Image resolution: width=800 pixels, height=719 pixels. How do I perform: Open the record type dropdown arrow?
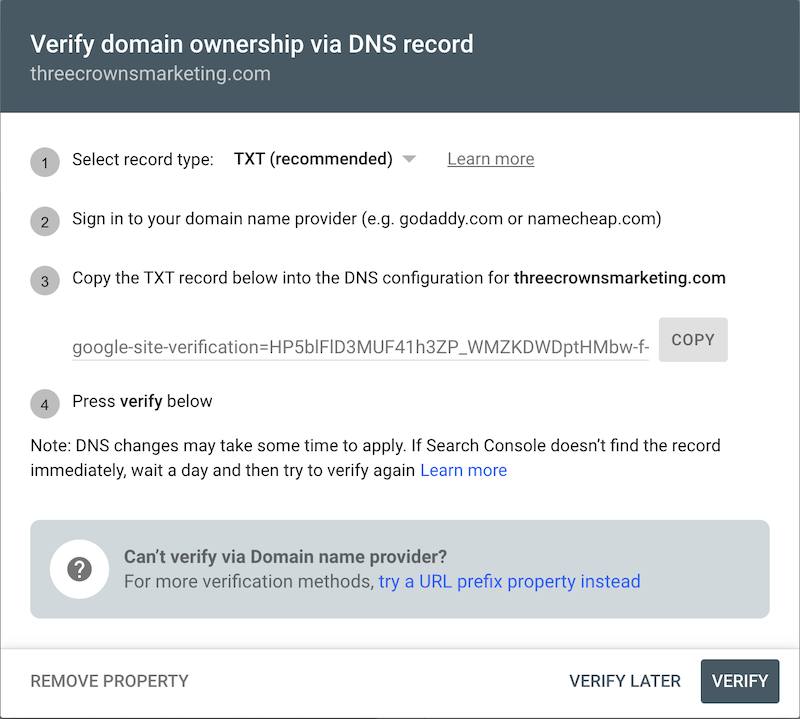pyautogui.click(x=409, y=159)
